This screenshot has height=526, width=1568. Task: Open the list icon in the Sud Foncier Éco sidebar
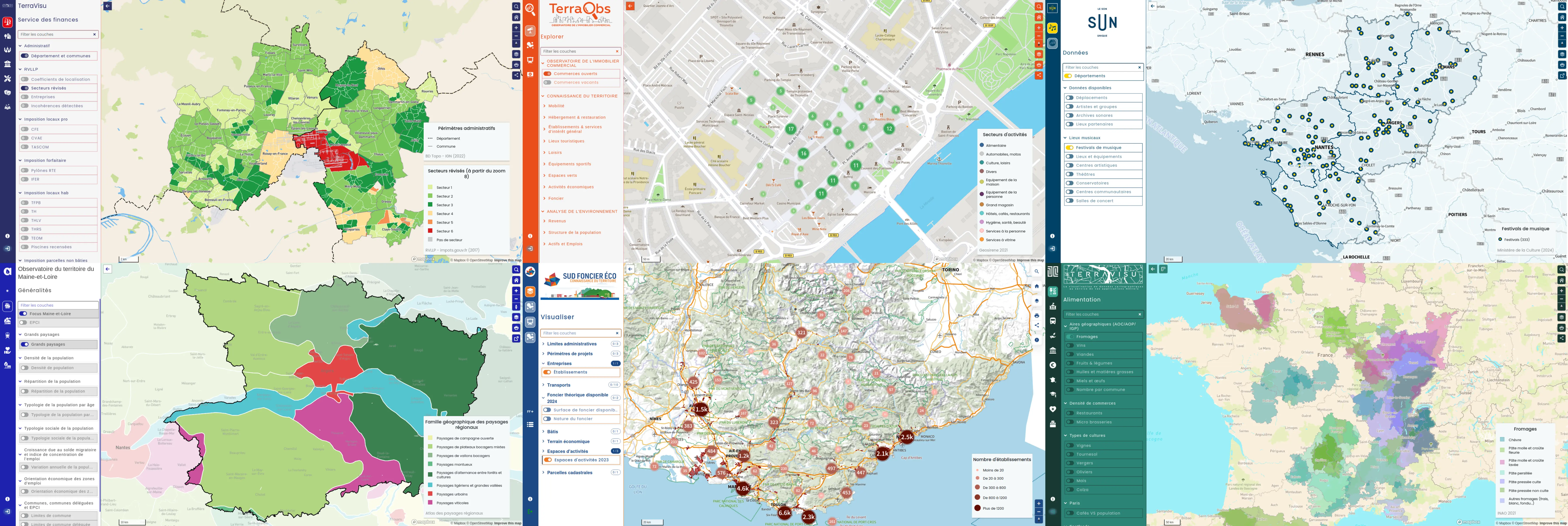tap(530, 424)
